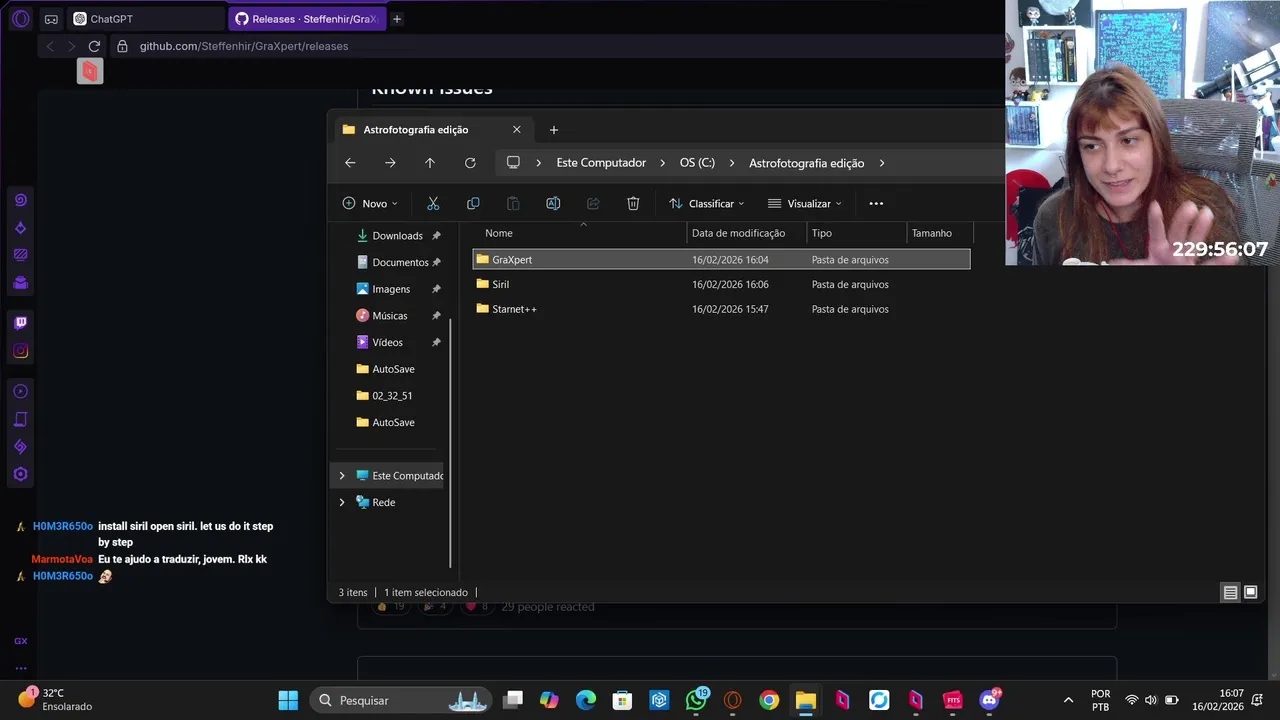Open the Novo dropdown menu
Screen dimensions: 1280x720
pos(370,203)
